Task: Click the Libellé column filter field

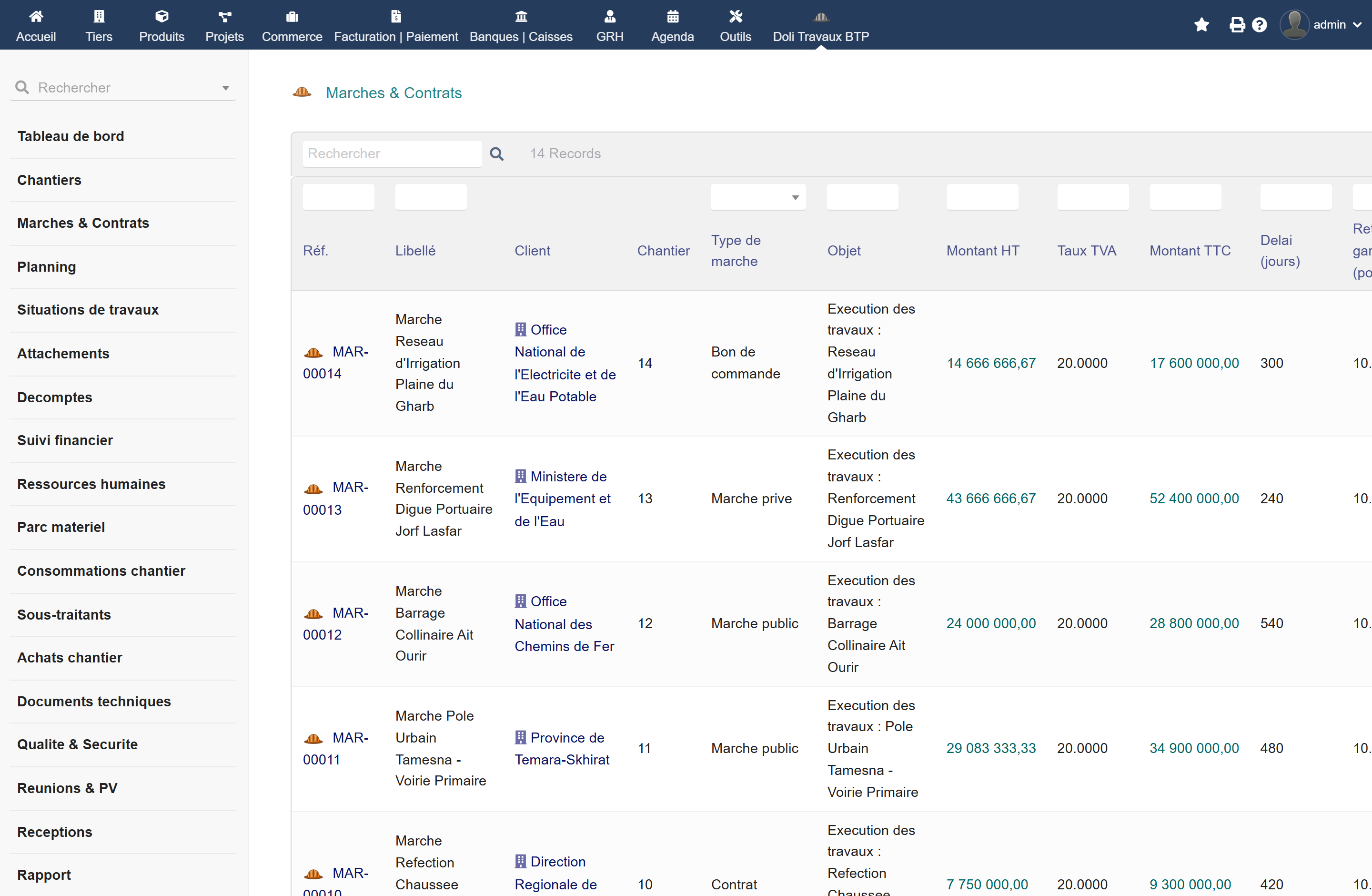Action: (431, 197)
